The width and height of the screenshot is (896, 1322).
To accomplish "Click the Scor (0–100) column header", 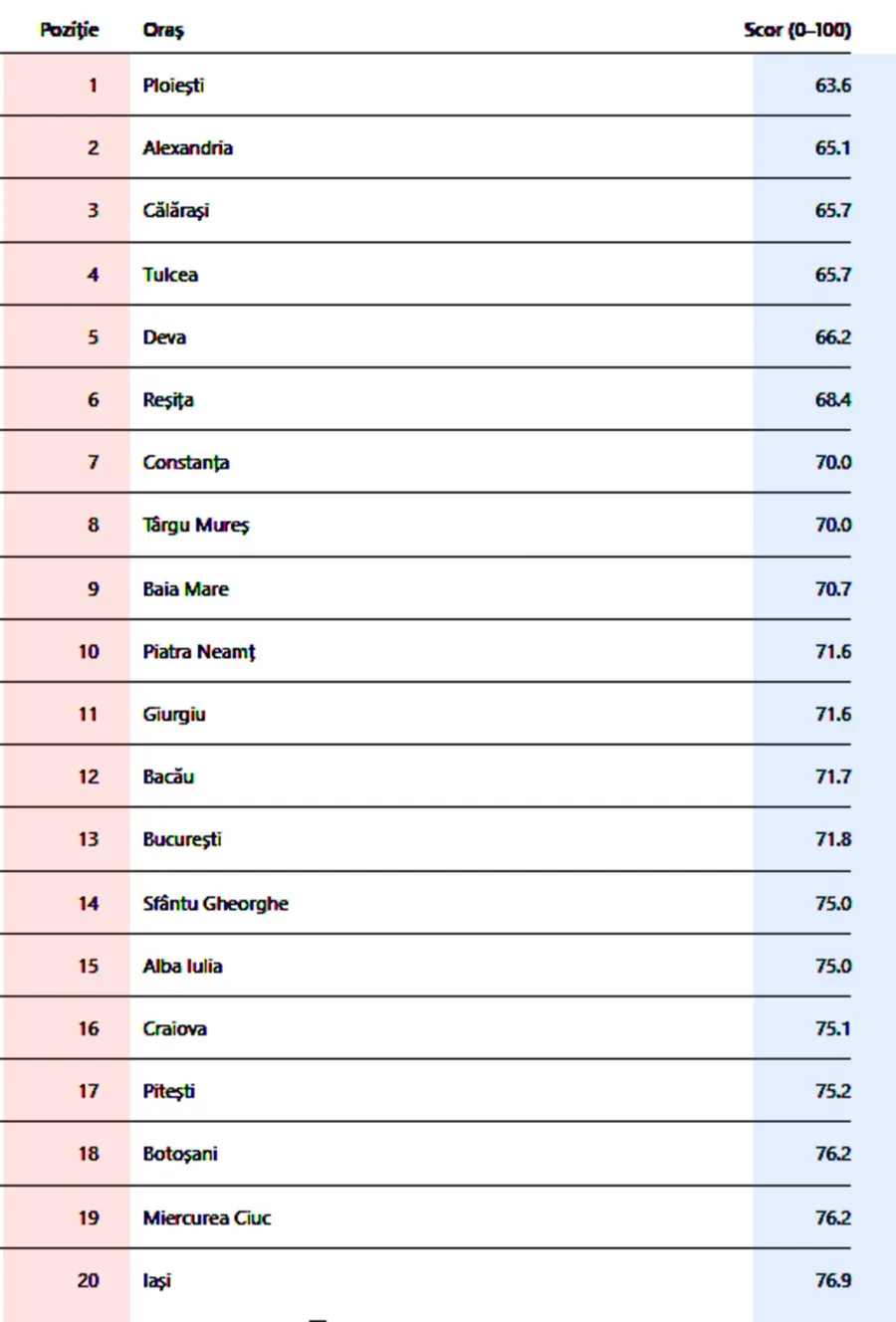I will [797, 30].
